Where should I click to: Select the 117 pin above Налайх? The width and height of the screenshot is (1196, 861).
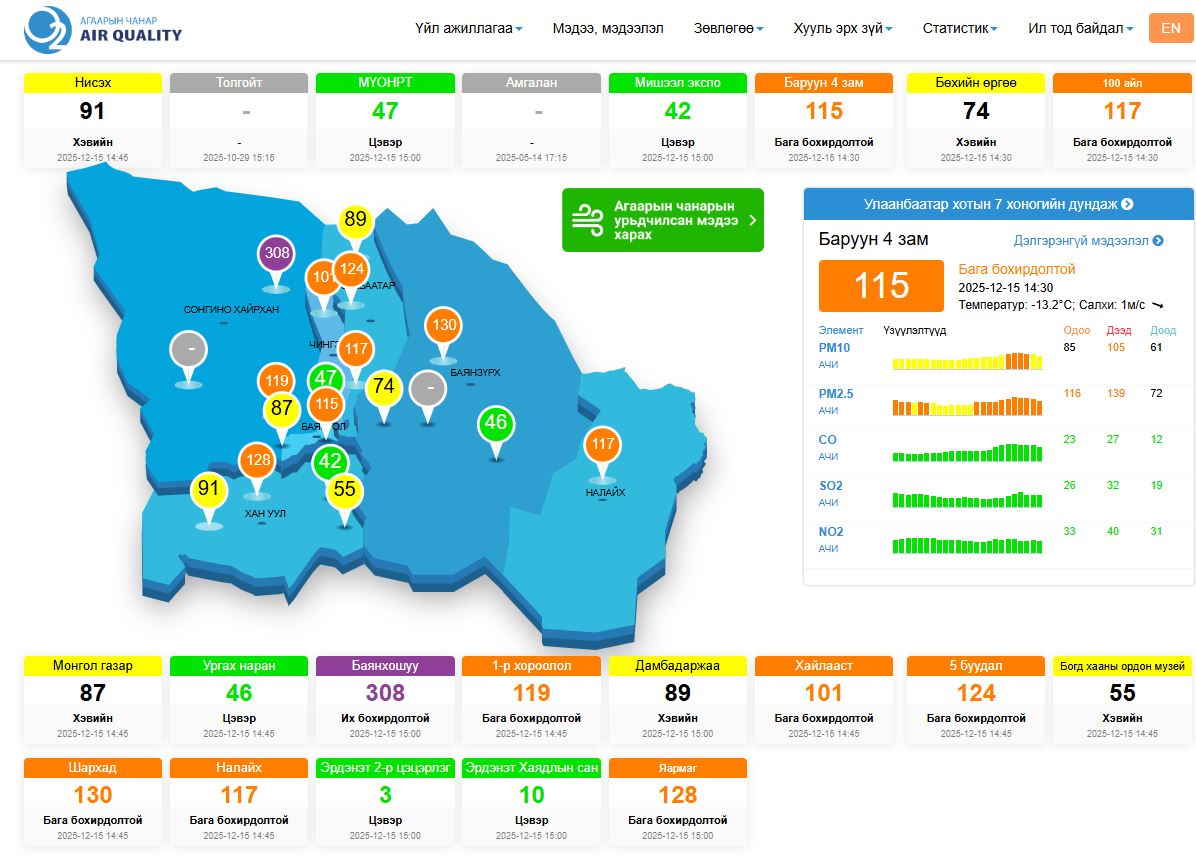pyautogui.click(x=602, y=444)
